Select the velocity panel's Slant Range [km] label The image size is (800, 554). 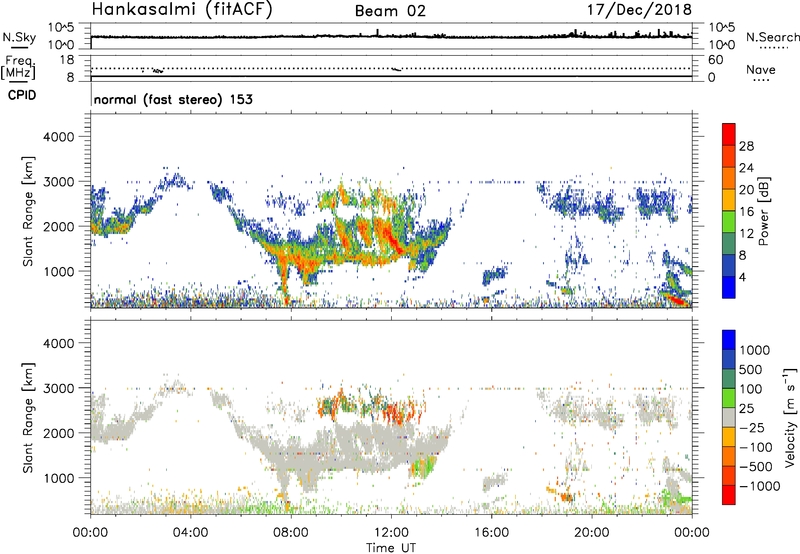tap(28, 418)
